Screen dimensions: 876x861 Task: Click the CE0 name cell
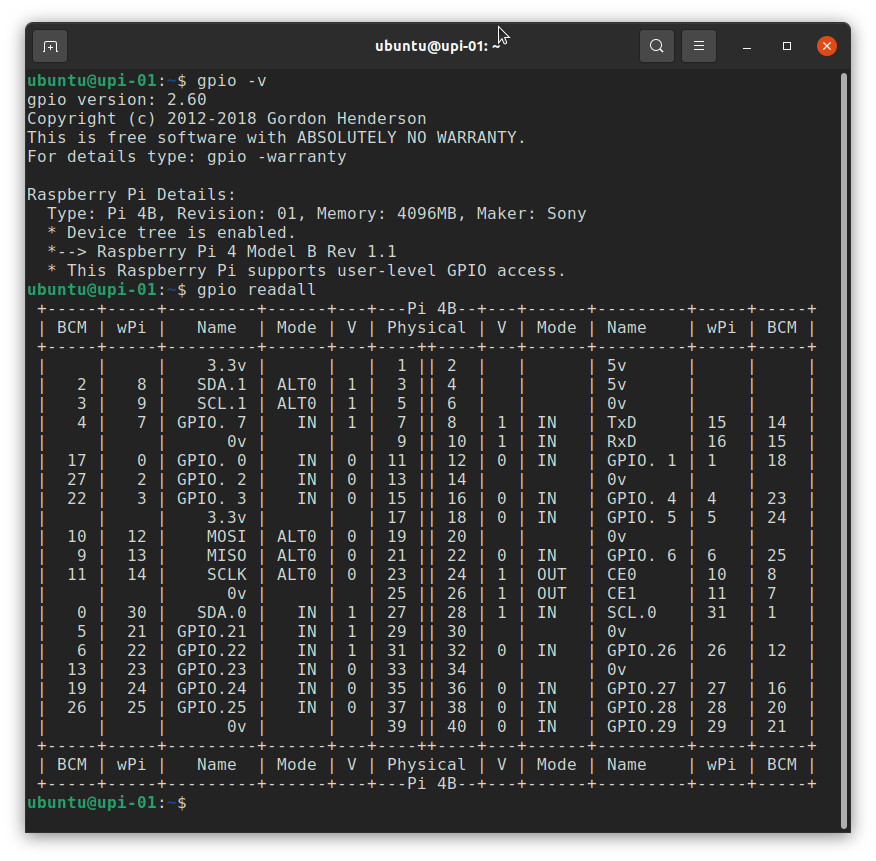pos(621,575)
